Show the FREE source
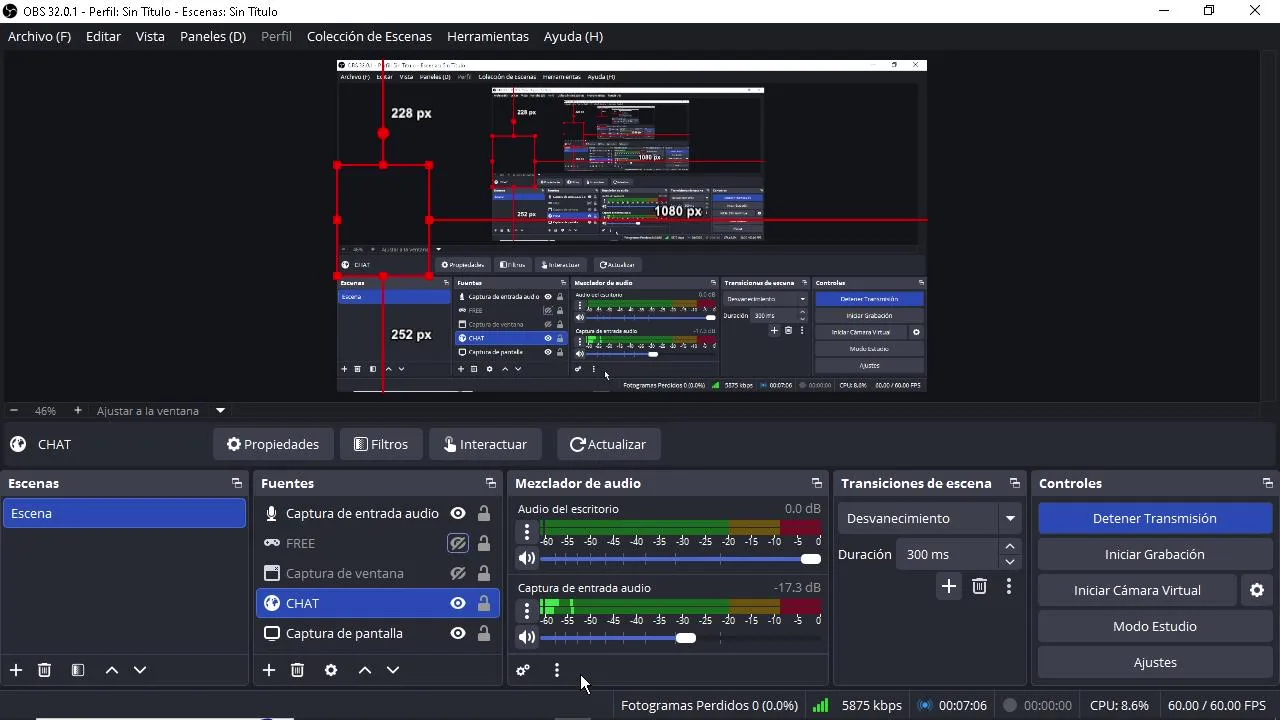The width and height of the screenshot is (1280, 720). tap(458, 543)
